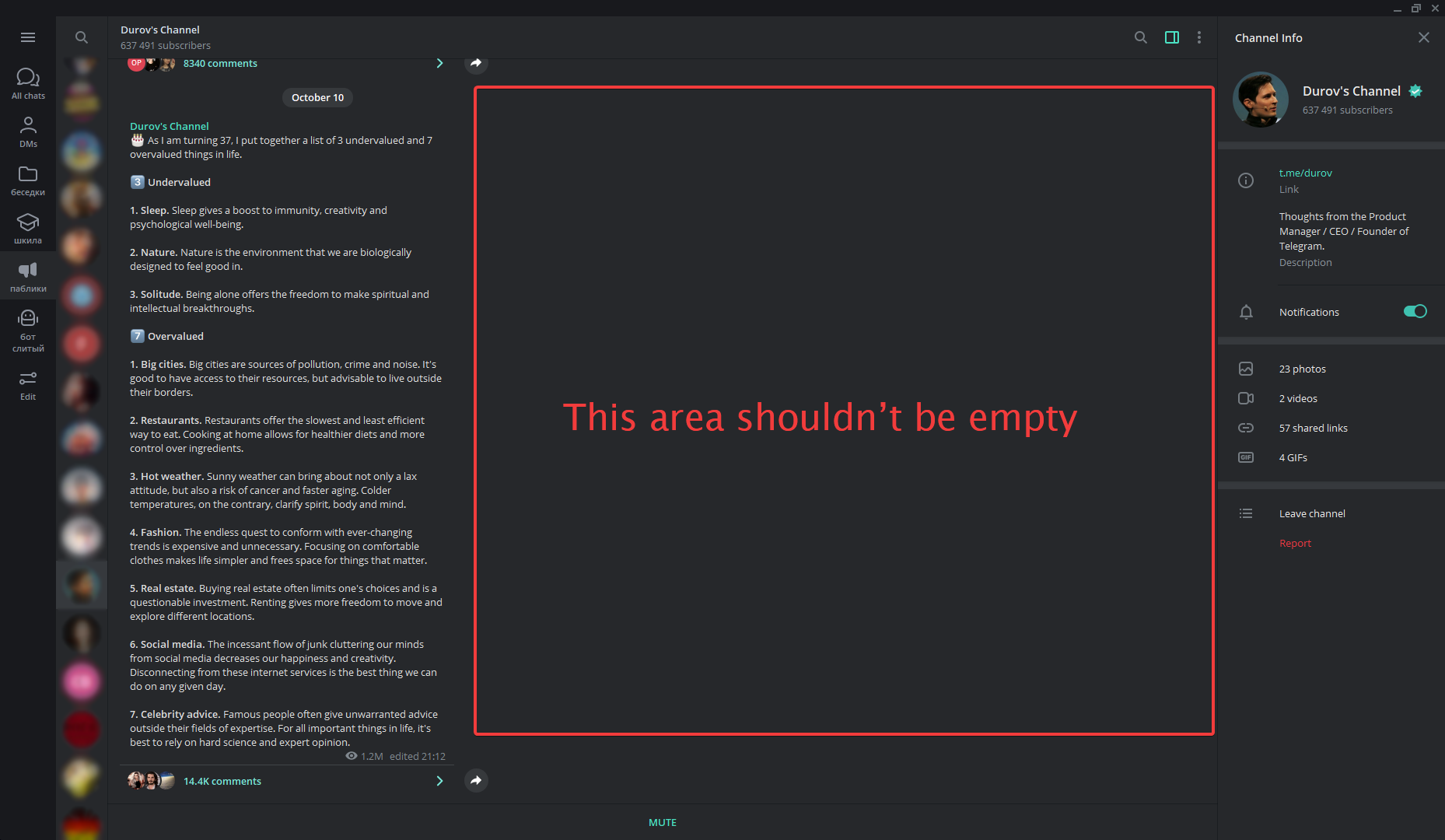The width and height of the screenshot is (1445, 840).
Task: Click the MUTE button below the channel
Action: pos(663,822)
